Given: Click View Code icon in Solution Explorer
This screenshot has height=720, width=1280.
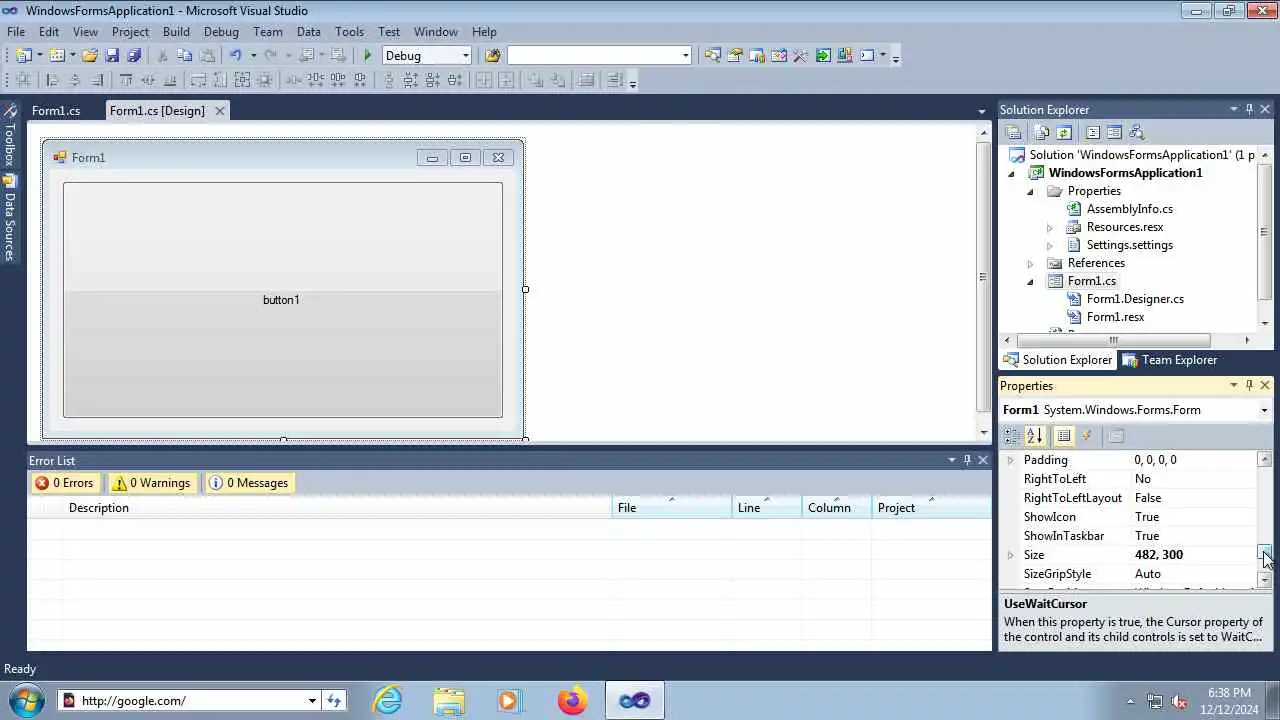Looking at the screenshot, I should (1093, 132).
